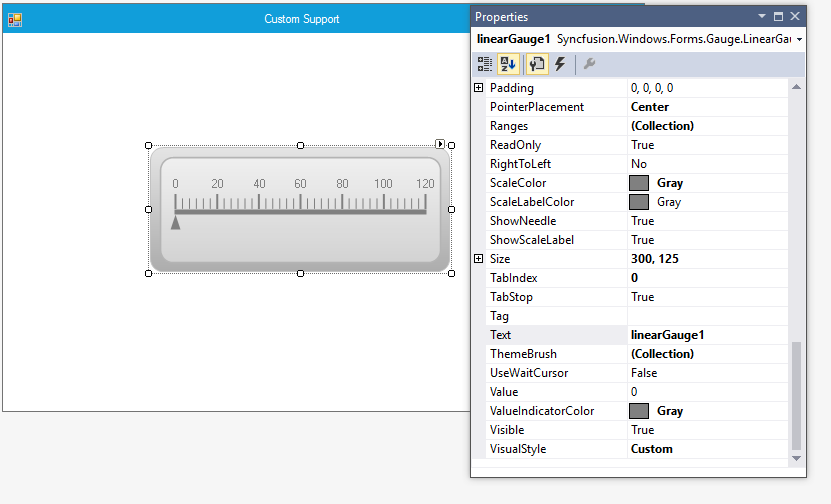This screenshot has height=504, width=831.
Task: Click the Value property field
Action: [708, 392]
